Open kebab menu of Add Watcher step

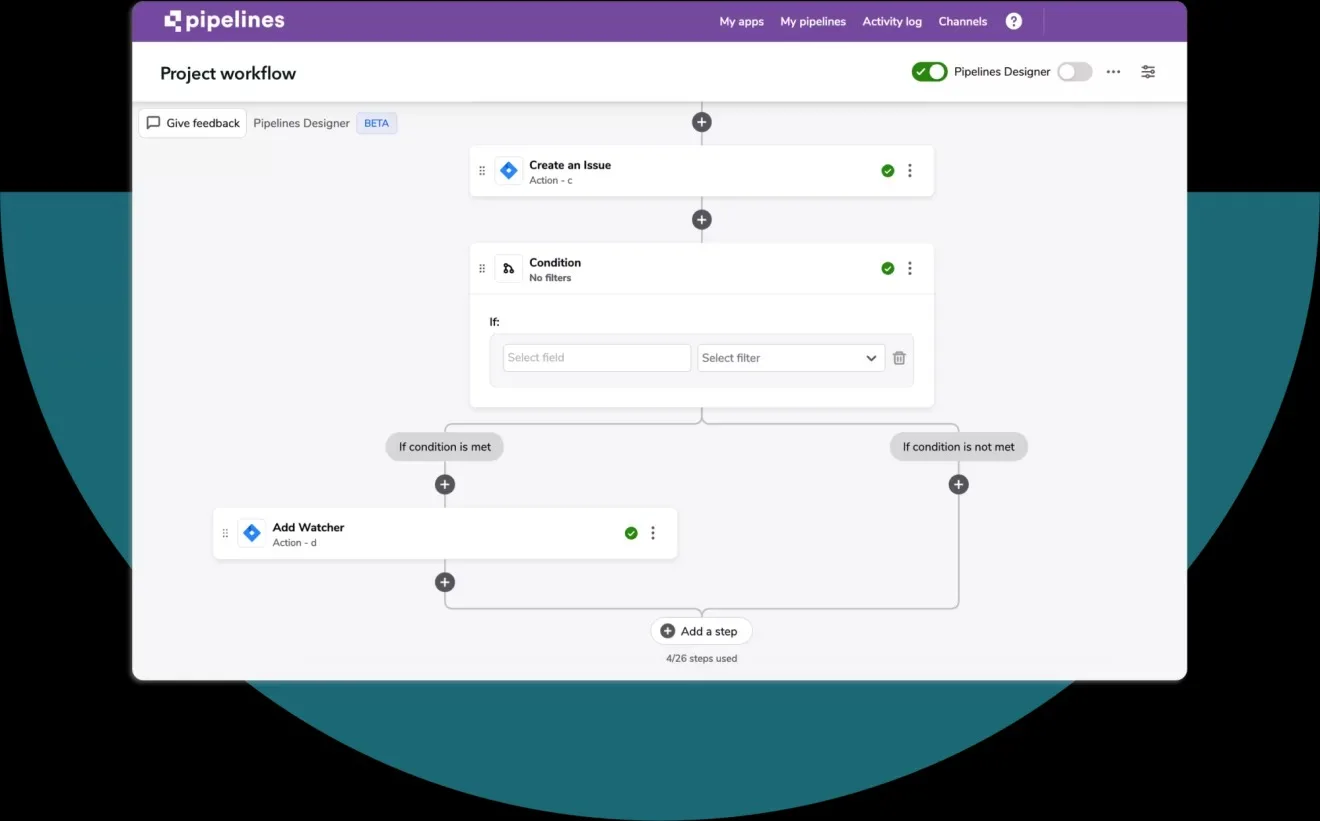(x=653, y=533)
